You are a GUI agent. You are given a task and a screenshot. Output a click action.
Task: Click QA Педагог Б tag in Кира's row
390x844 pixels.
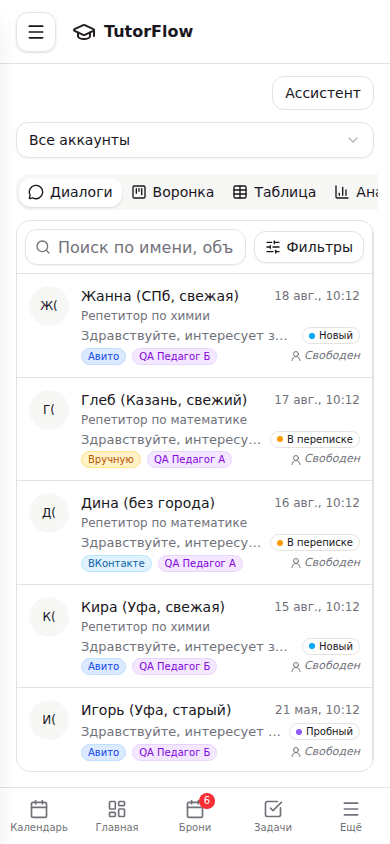175,667
